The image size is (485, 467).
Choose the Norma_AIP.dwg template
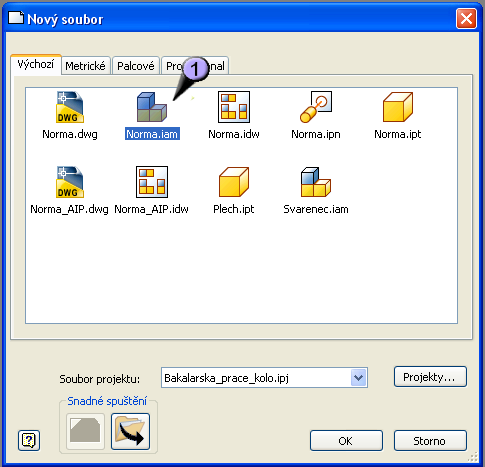(70, 182)
